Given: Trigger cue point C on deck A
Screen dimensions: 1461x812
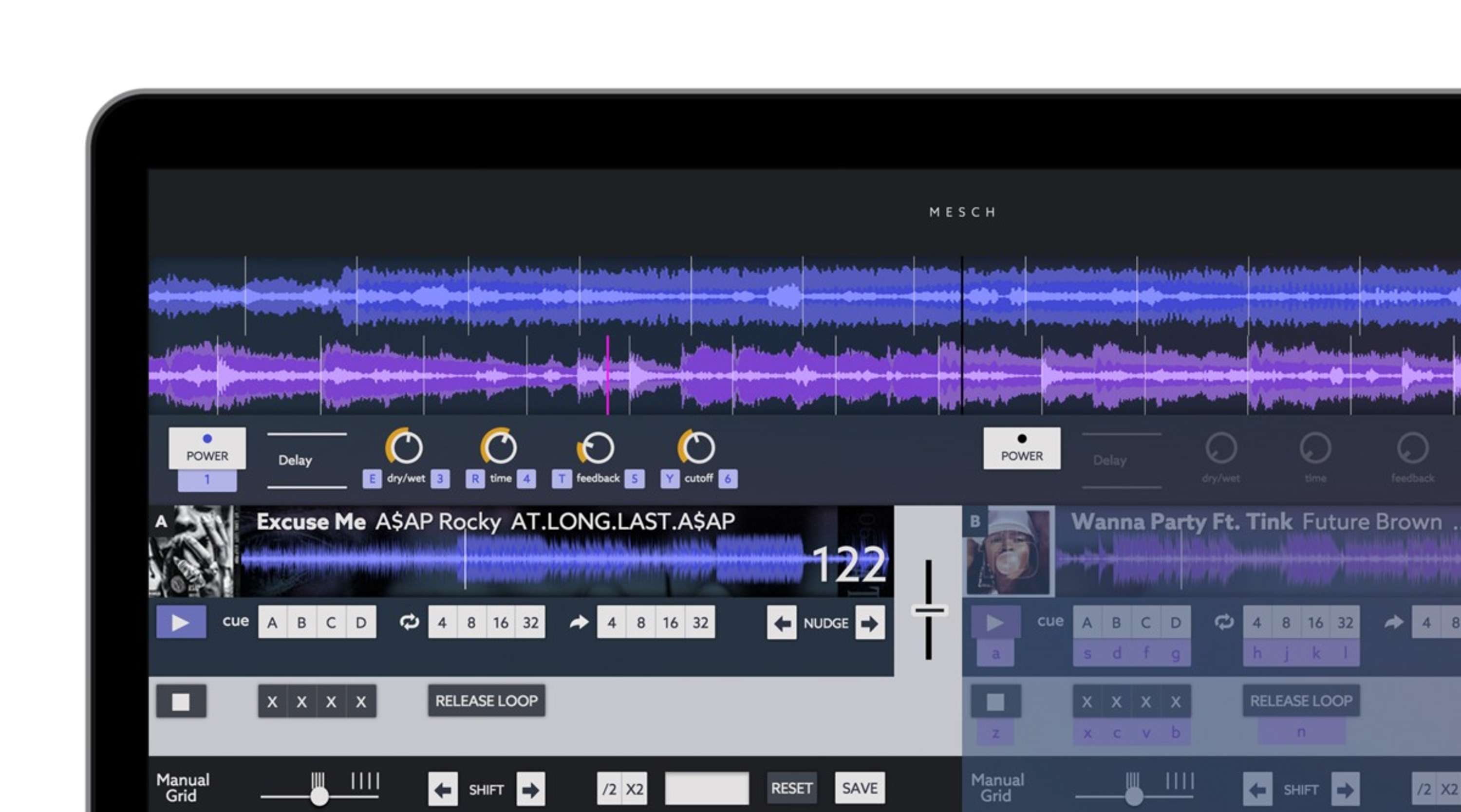Looking at the screenshot, I should [332, 622].
